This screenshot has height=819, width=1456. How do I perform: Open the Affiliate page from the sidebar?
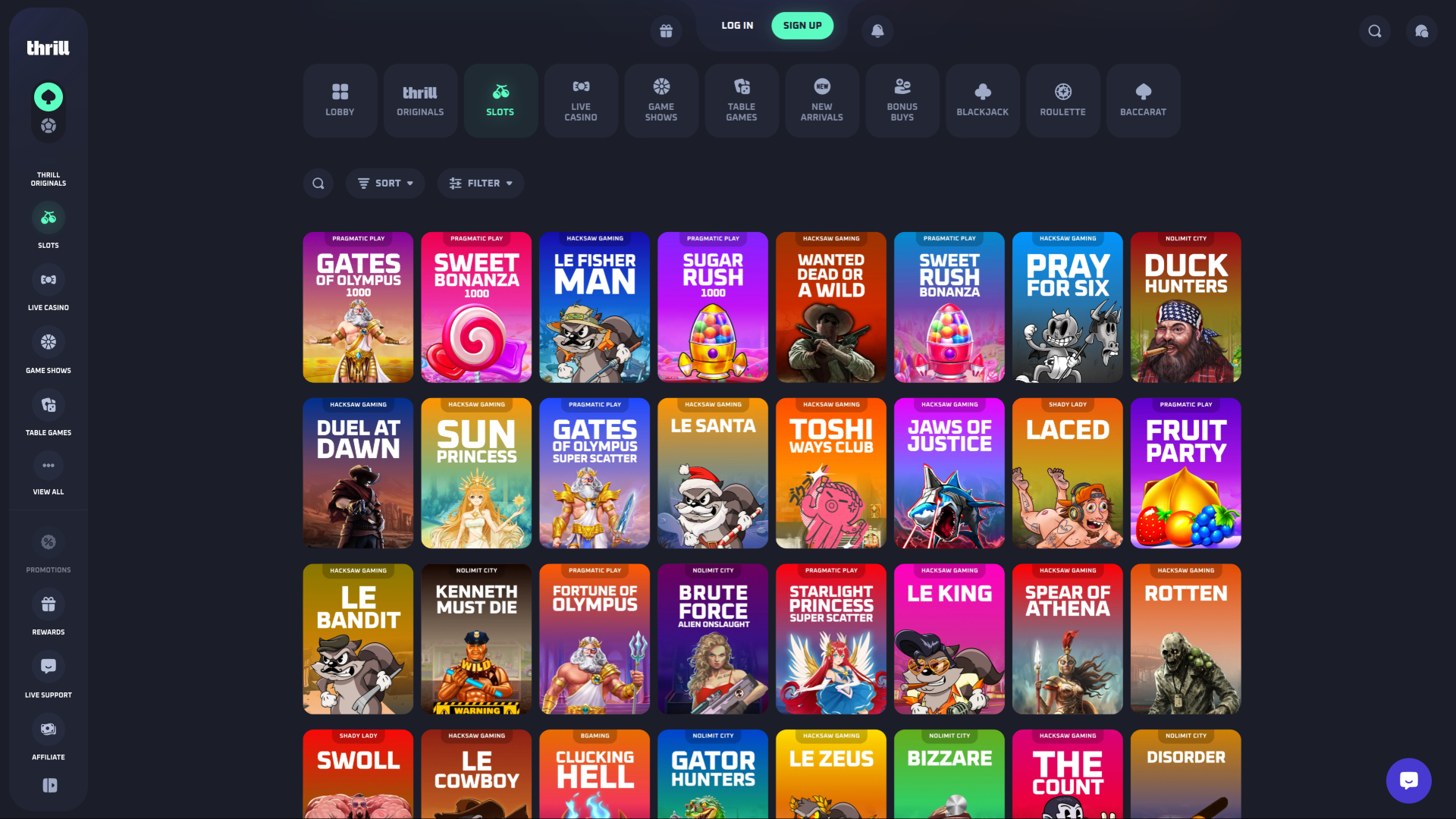coord(48,729)
